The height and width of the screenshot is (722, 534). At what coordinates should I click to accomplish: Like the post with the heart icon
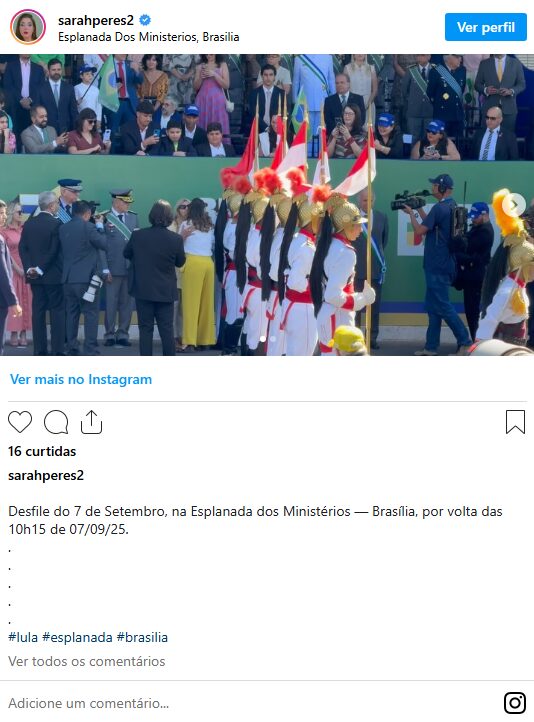point(20,422)
